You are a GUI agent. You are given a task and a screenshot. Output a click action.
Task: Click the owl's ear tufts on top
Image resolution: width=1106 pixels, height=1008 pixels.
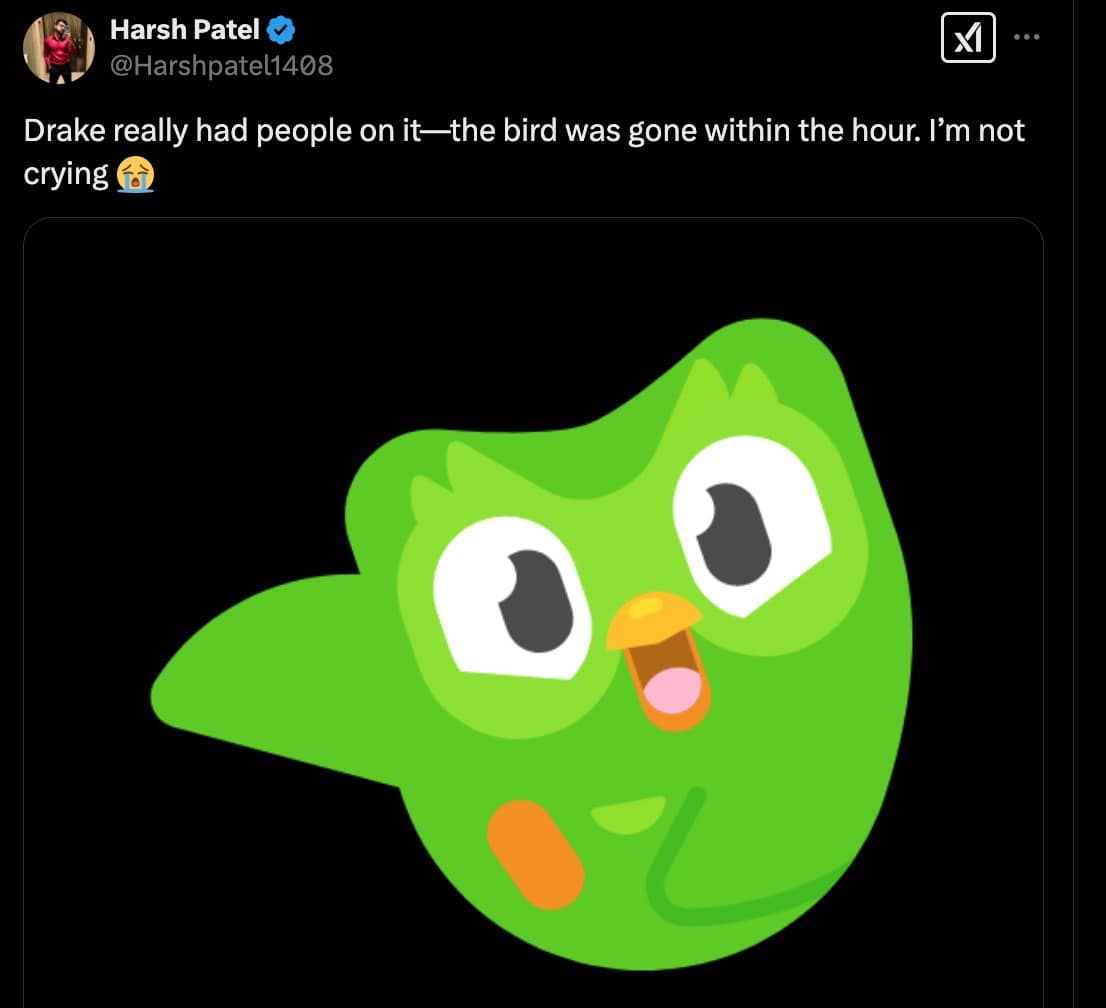pyautogui.click(x=734, y=381)
